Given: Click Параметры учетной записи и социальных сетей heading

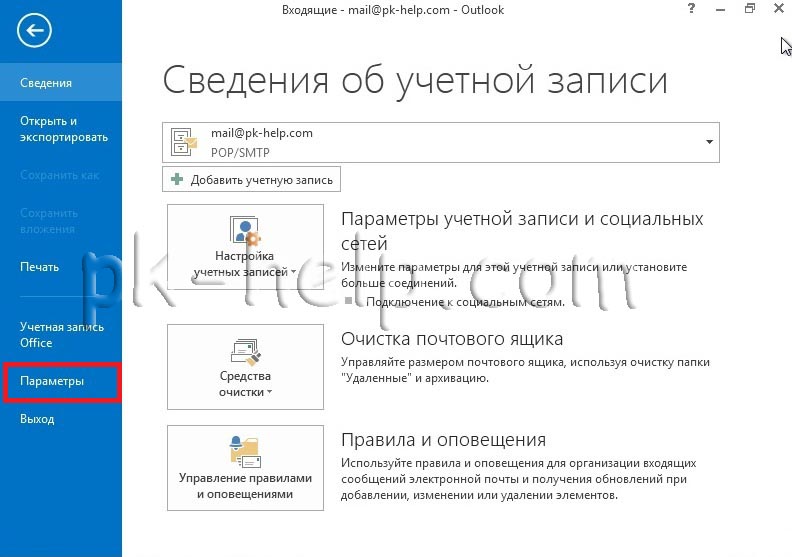Looking at the screenshot, I should [x=522, y=231].
